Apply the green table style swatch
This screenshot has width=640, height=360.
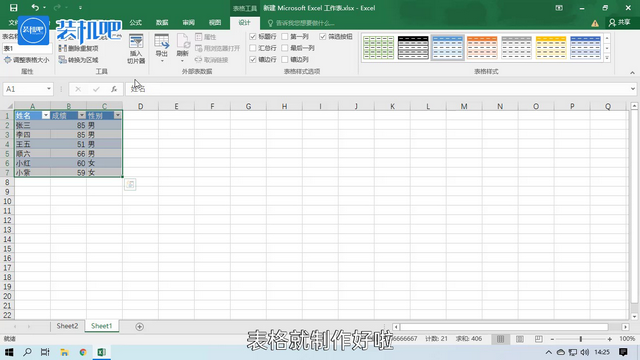[x=378, y=48]
